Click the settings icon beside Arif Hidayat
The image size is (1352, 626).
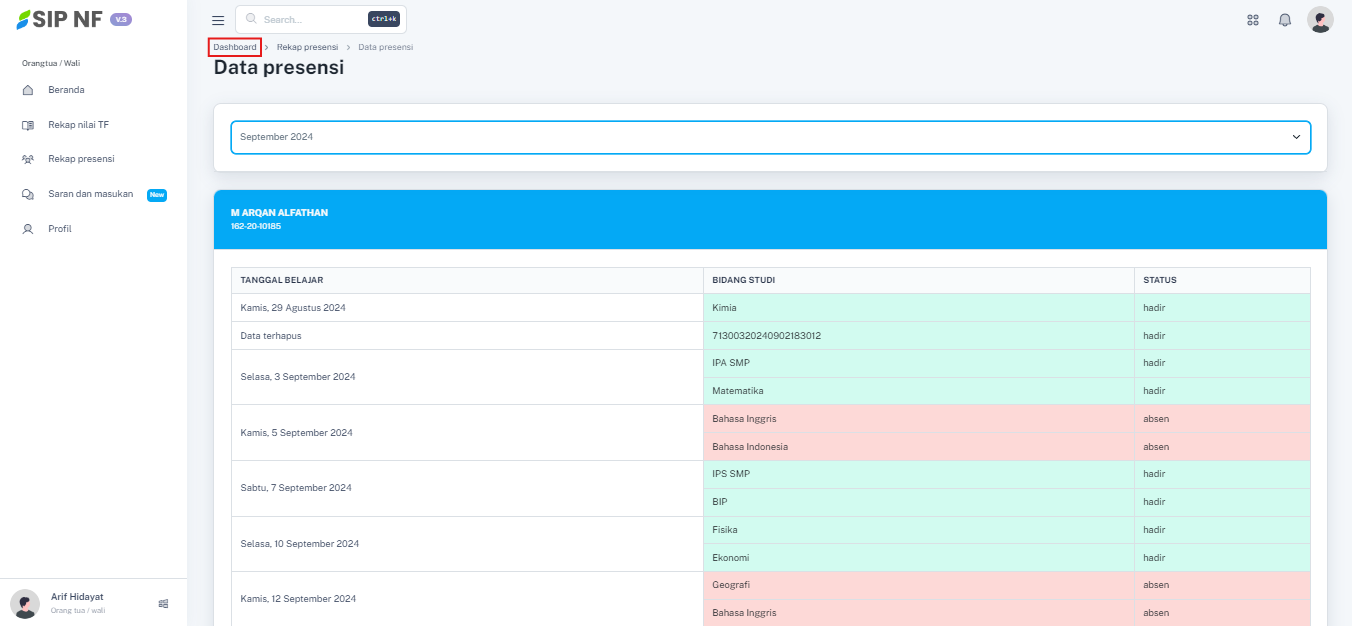(x=163, y=603)
